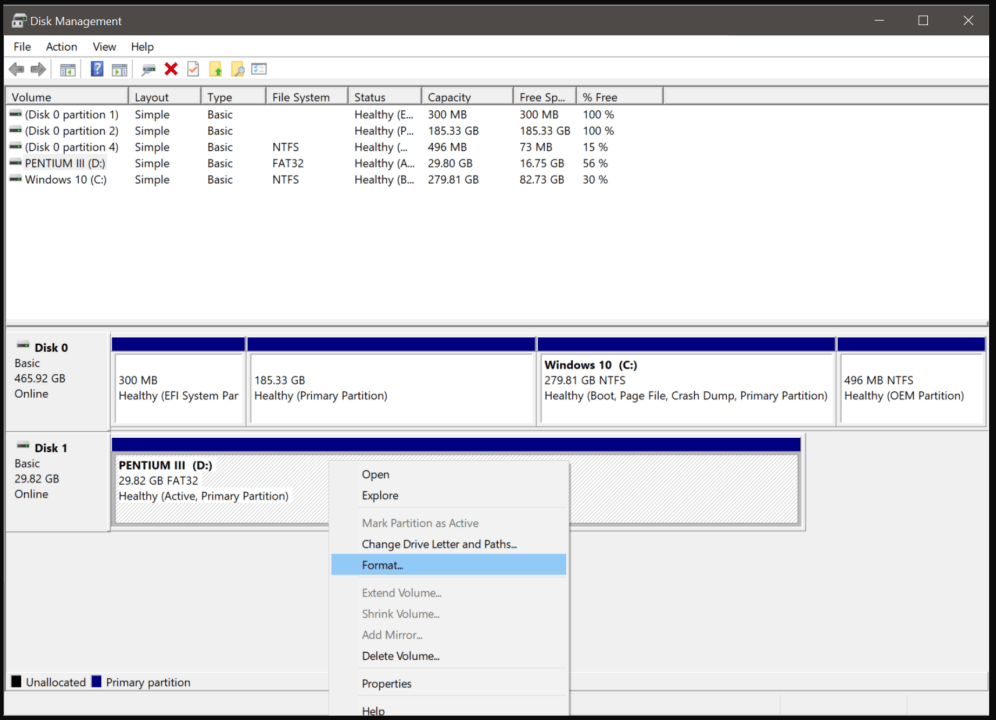The image size is (996, 720).
Task: Open the Action menu
Action: tap(61, 46)
